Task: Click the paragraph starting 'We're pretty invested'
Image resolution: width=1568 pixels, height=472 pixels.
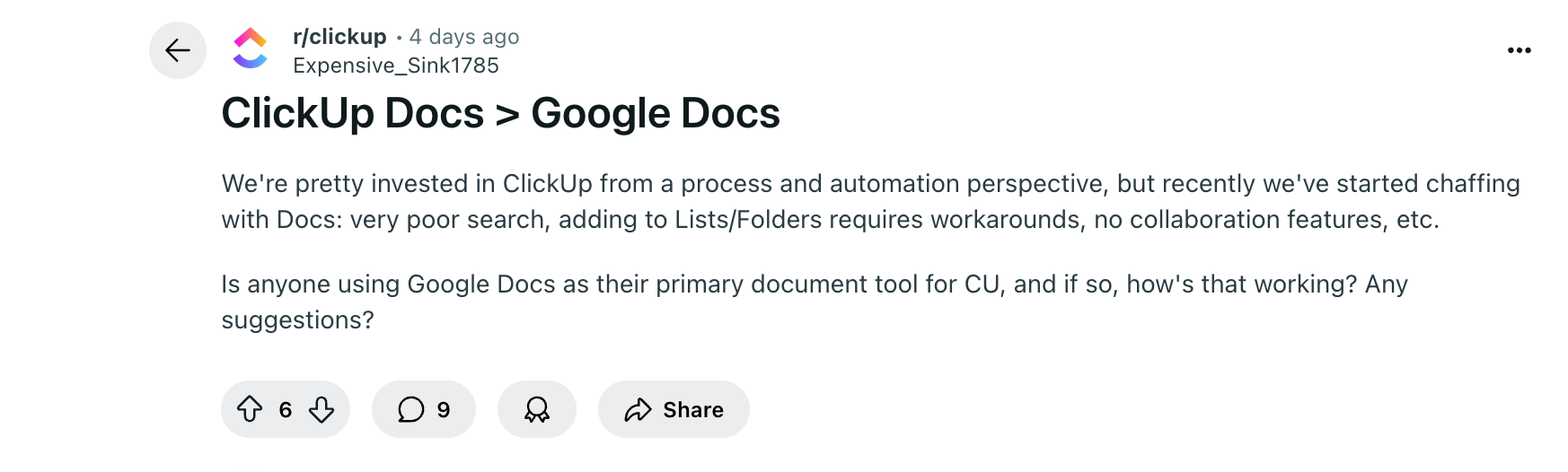Action: tap(871, 201)
